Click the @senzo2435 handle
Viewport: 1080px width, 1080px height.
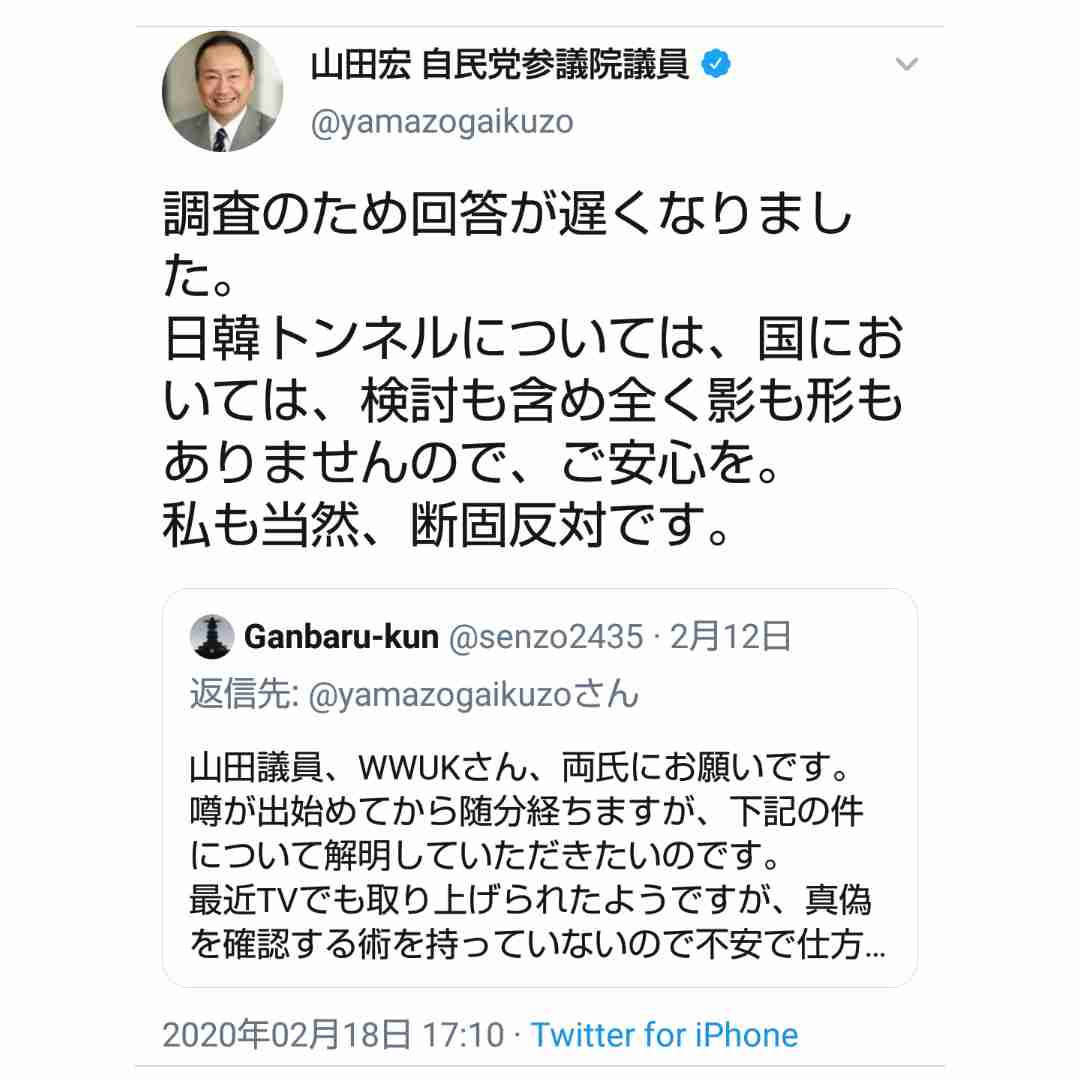tap(546, 637)
